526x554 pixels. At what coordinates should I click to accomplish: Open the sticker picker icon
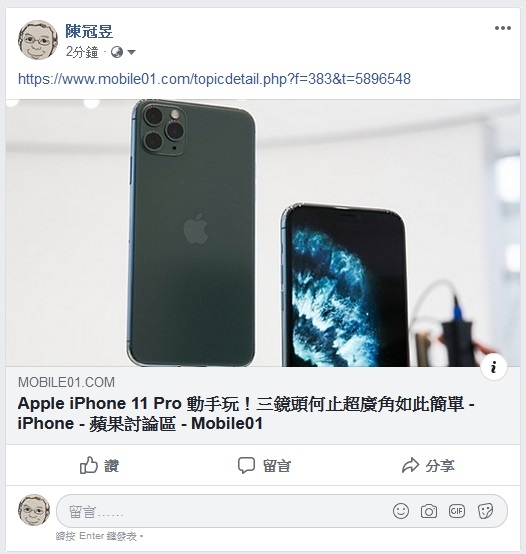pos(485,511)
